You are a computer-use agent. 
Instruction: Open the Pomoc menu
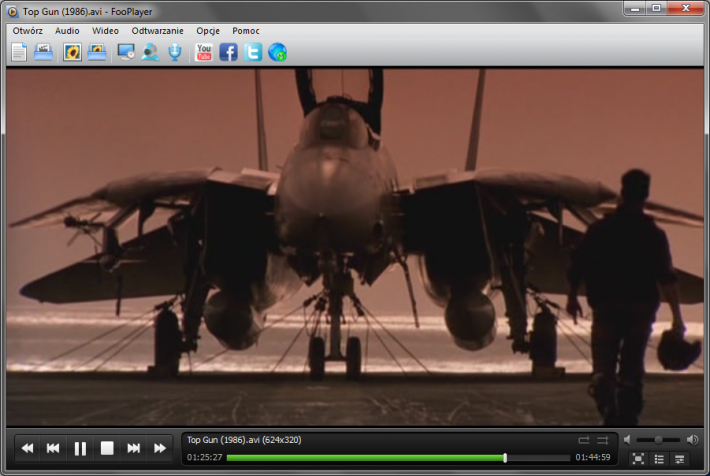coord(245,31)
